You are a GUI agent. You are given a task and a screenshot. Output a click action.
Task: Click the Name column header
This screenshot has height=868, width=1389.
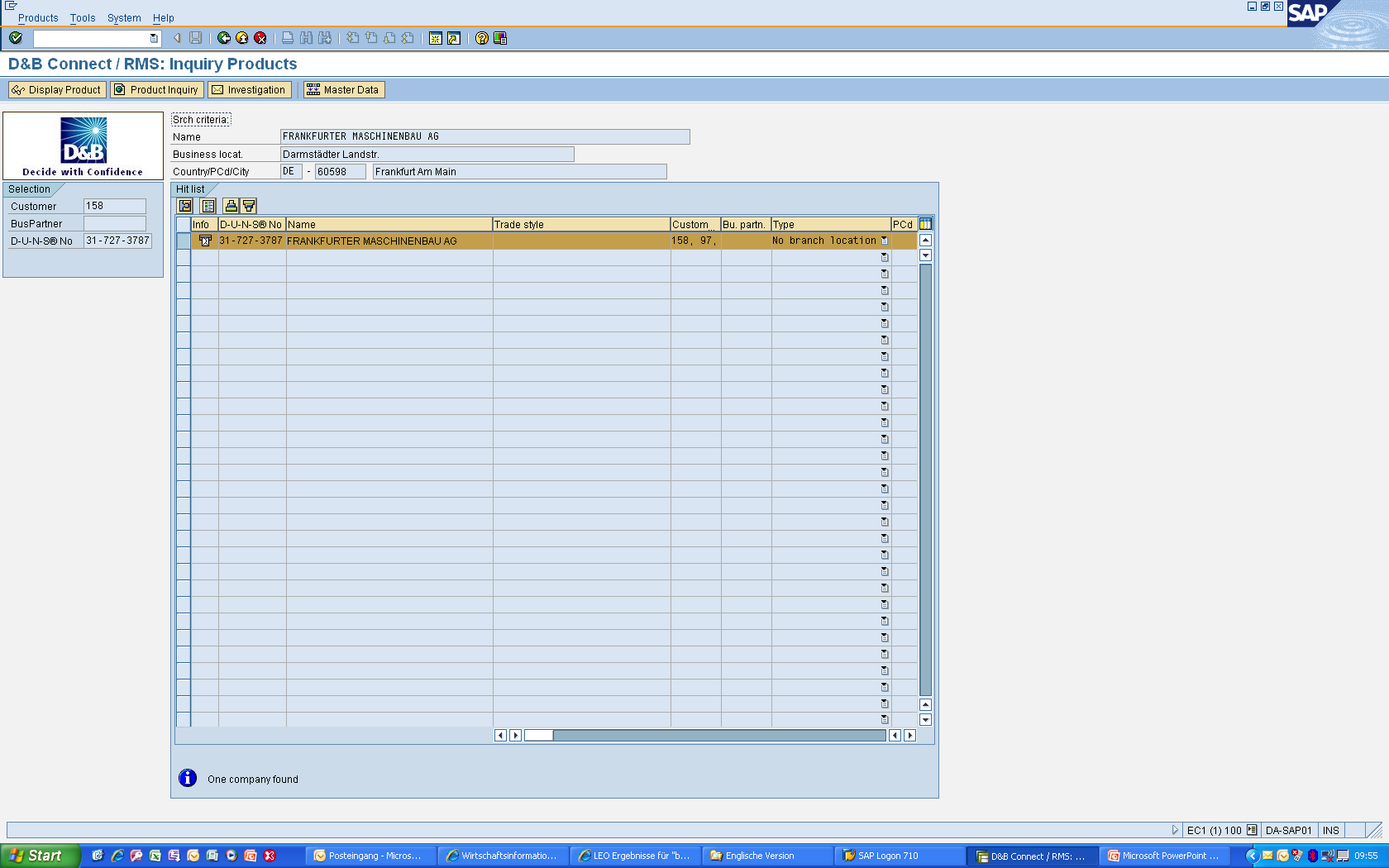[389, 224]
